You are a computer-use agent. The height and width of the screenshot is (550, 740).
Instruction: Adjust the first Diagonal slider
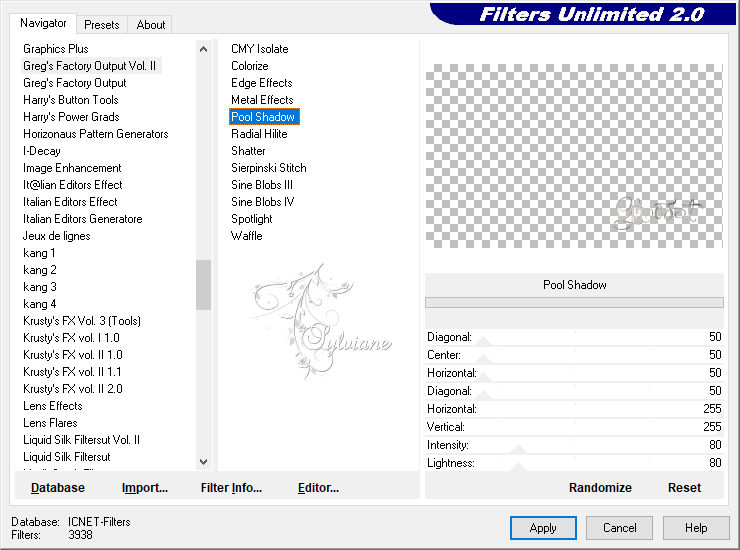point(574,337)
